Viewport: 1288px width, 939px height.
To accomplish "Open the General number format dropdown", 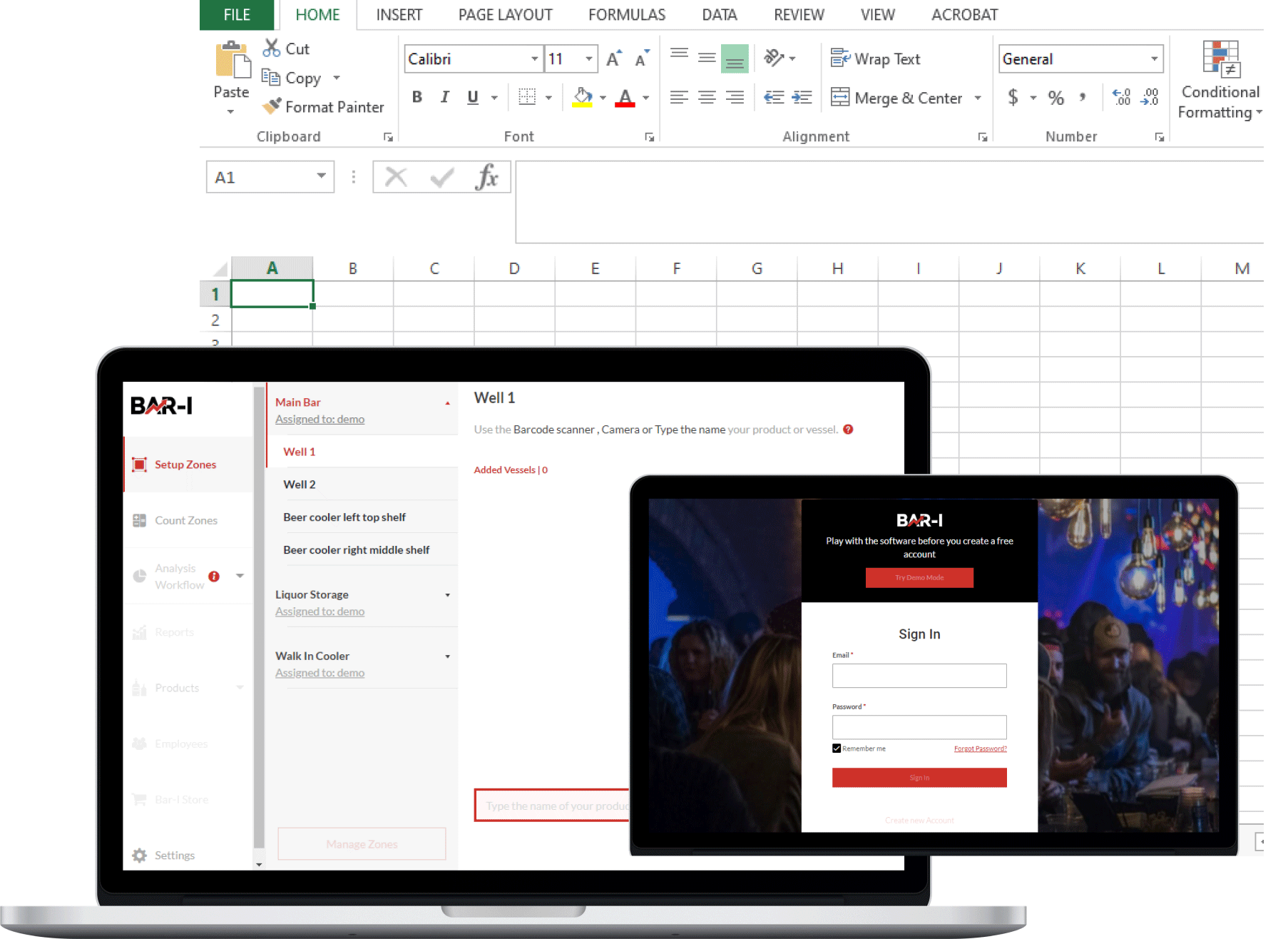I will pos(1154,59).
